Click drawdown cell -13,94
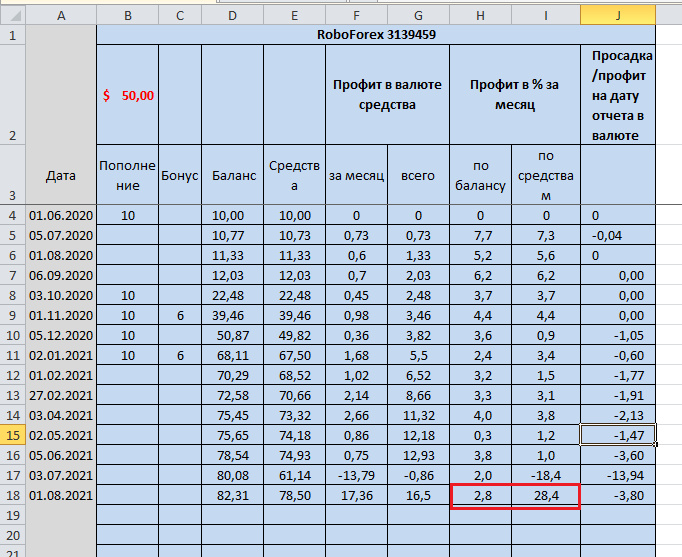Image resolution: width=682 pixels, height=557 pixels. (618, 475)
